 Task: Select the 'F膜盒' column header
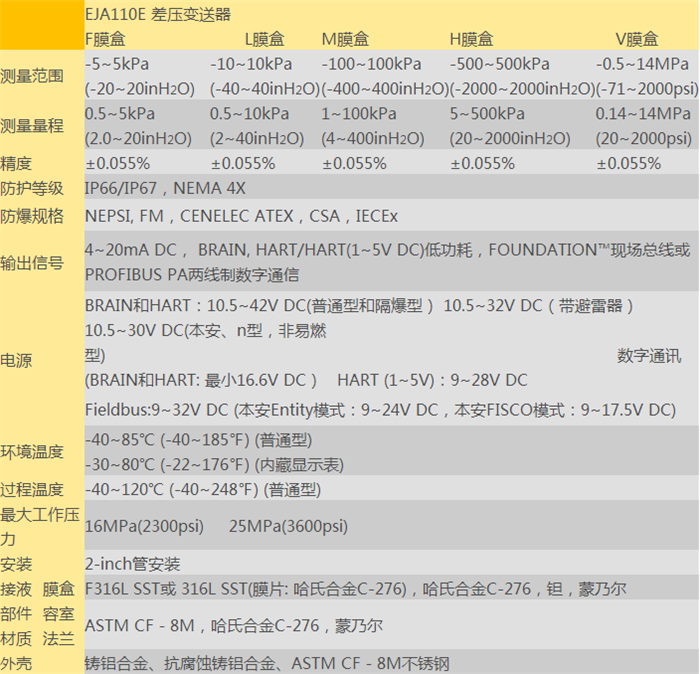pos(105,39)
